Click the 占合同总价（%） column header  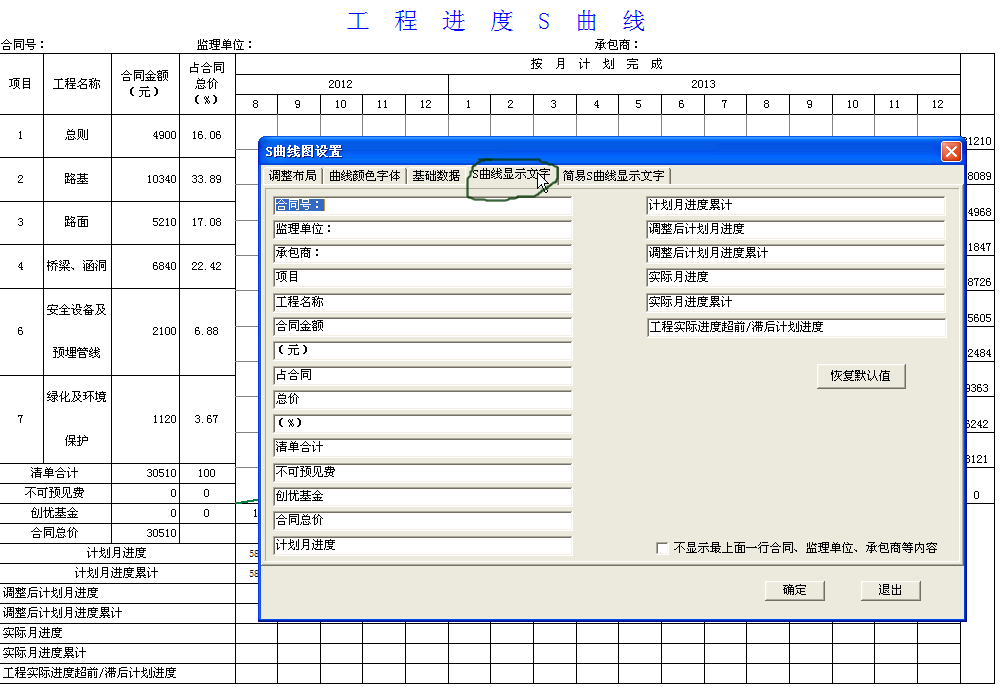tap(207, 84)
